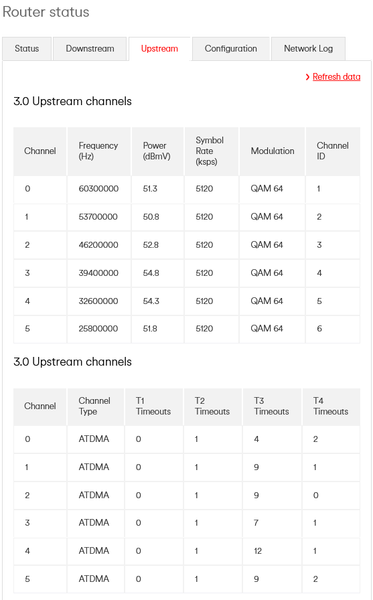Open the Status tab

[x=27, y=49]
